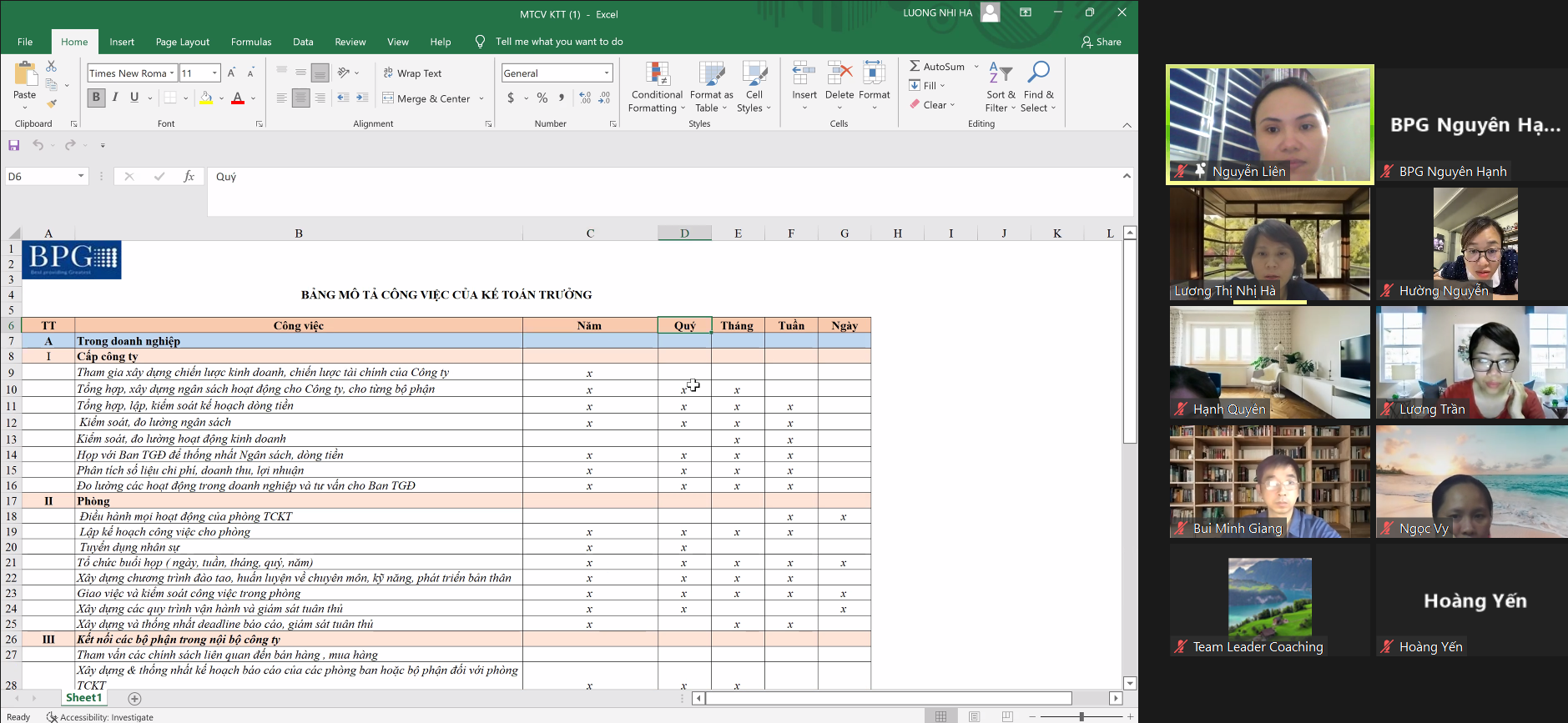Click the Save icon in quick access toolbar
Image resolution: width=1568 pixels, height=723 pixels.
[14, 145]
